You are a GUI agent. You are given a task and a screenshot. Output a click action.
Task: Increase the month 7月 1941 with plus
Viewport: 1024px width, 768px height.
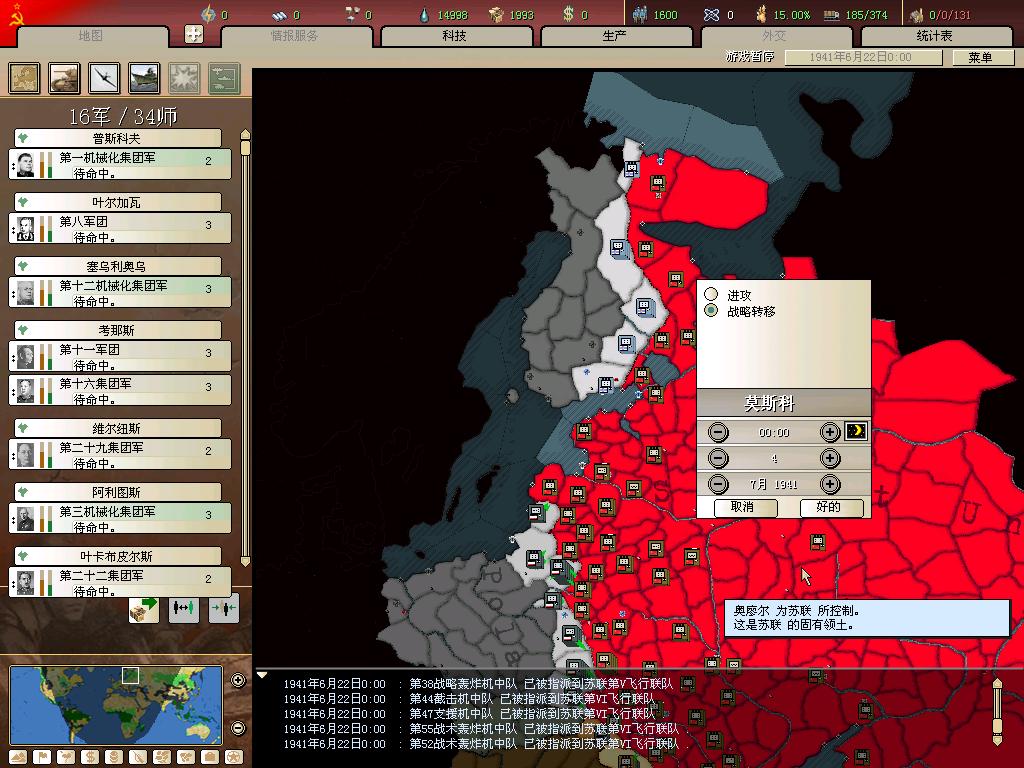[829, 484]
